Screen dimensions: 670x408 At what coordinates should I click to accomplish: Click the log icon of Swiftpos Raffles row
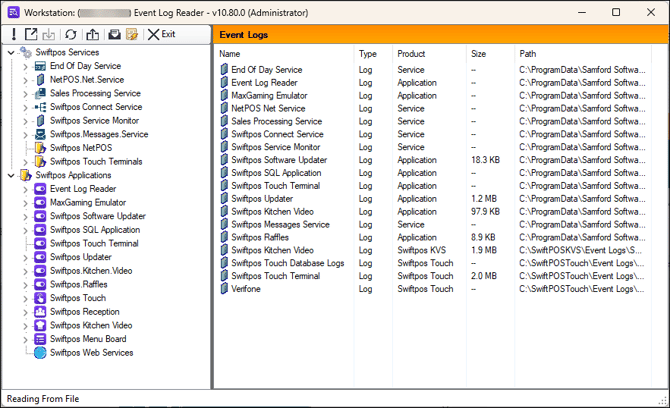click(x=224, y=237)
